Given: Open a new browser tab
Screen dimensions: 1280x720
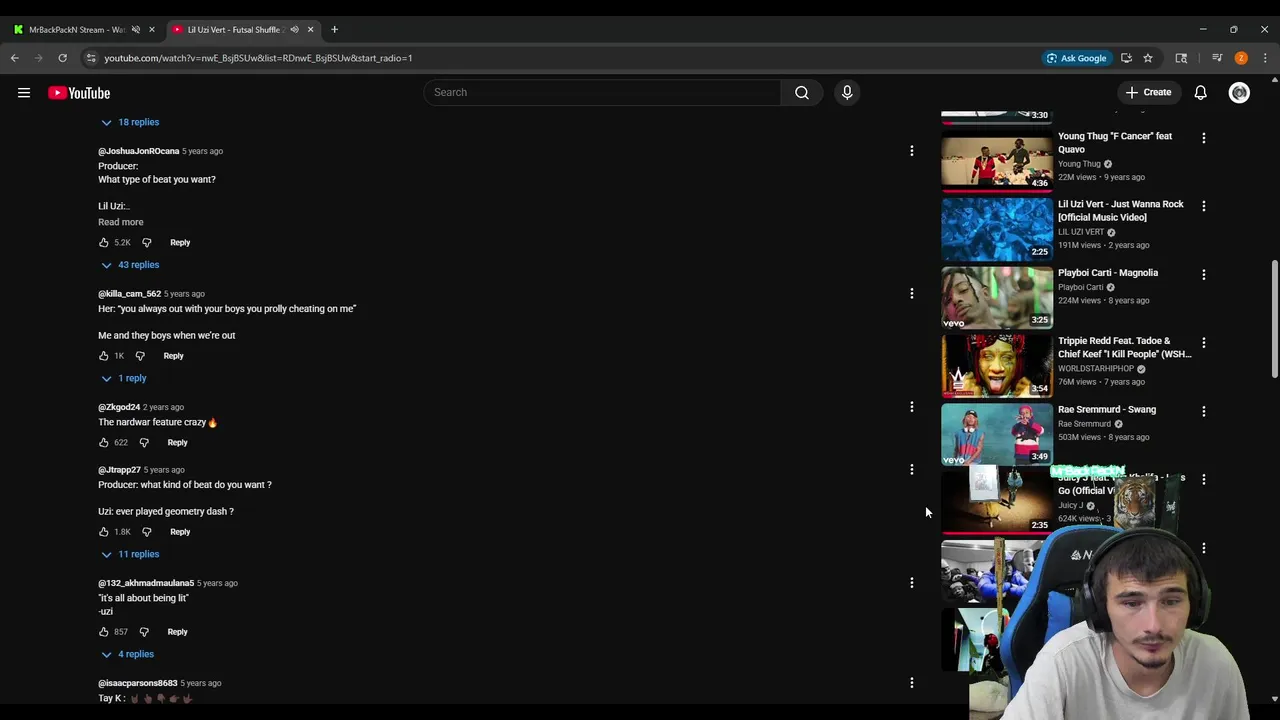Looking at the screenshot, I should [x=334, y=30].
